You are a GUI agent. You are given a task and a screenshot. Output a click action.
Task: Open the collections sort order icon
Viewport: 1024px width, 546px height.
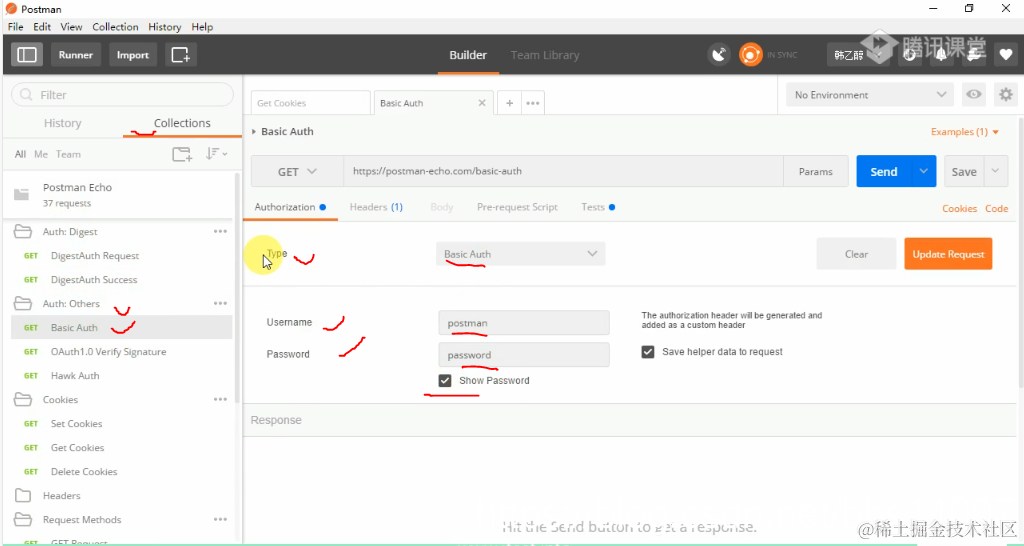pyautogui.click(x=216, y=154)
